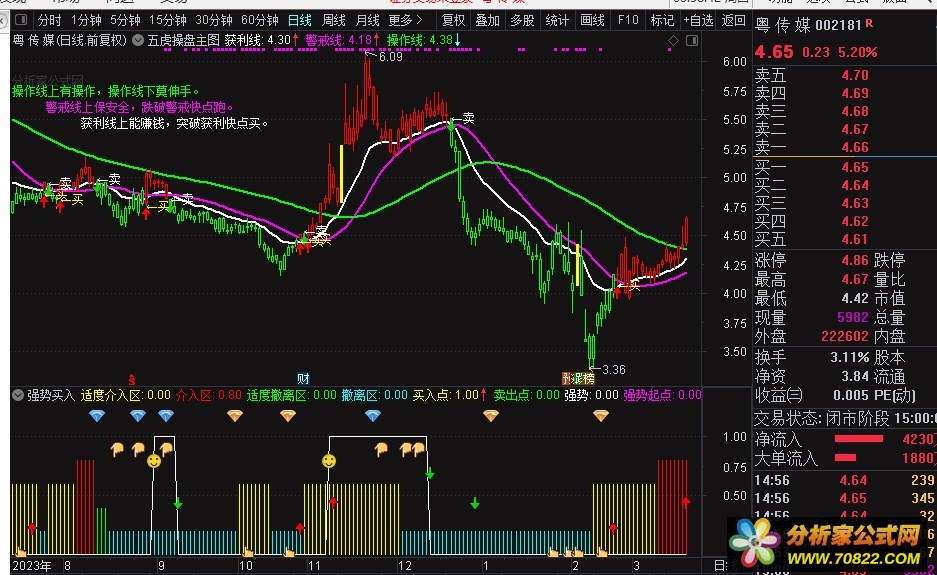Click the 外盘 222602 value
Viewport: 937px width, 575px height.
click(x=845, y=337)
